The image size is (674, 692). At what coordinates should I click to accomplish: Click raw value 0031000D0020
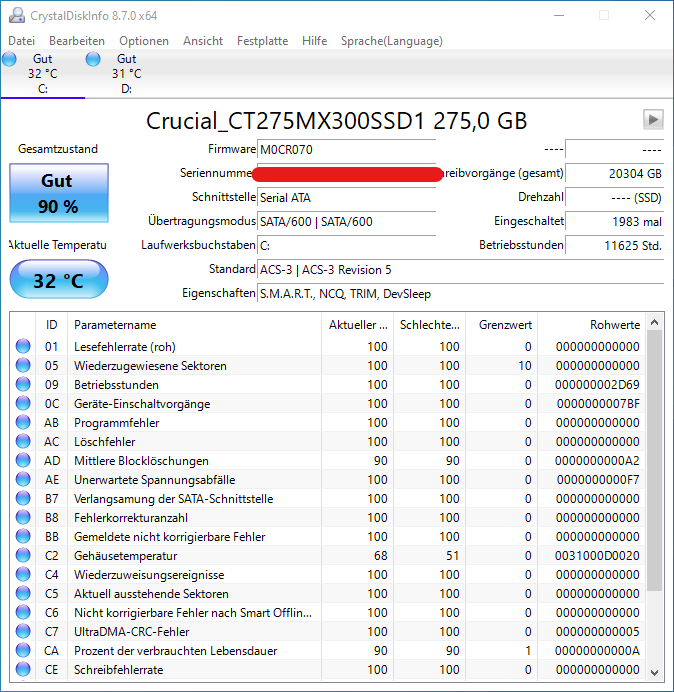[x=597, y=556]
